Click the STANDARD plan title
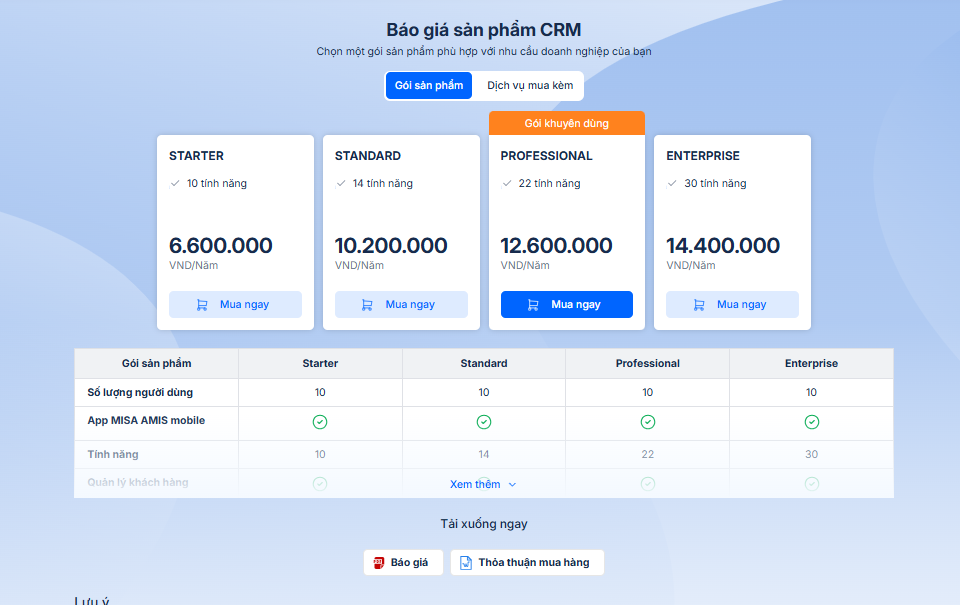960x605 pixels. click(x=368, y=156)
